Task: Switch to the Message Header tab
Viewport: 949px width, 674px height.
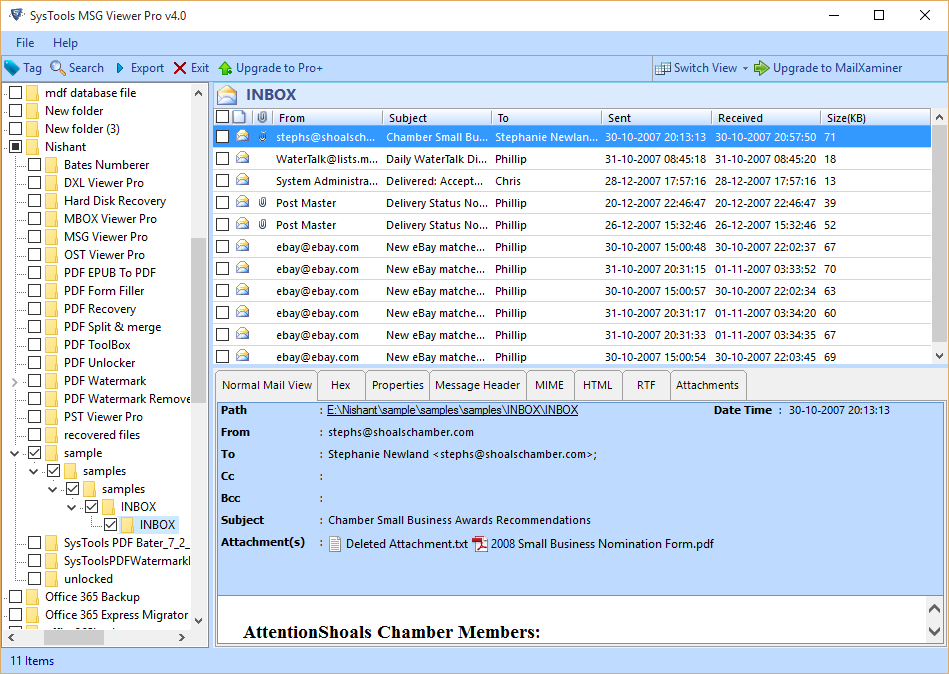Action: (477, 385)
